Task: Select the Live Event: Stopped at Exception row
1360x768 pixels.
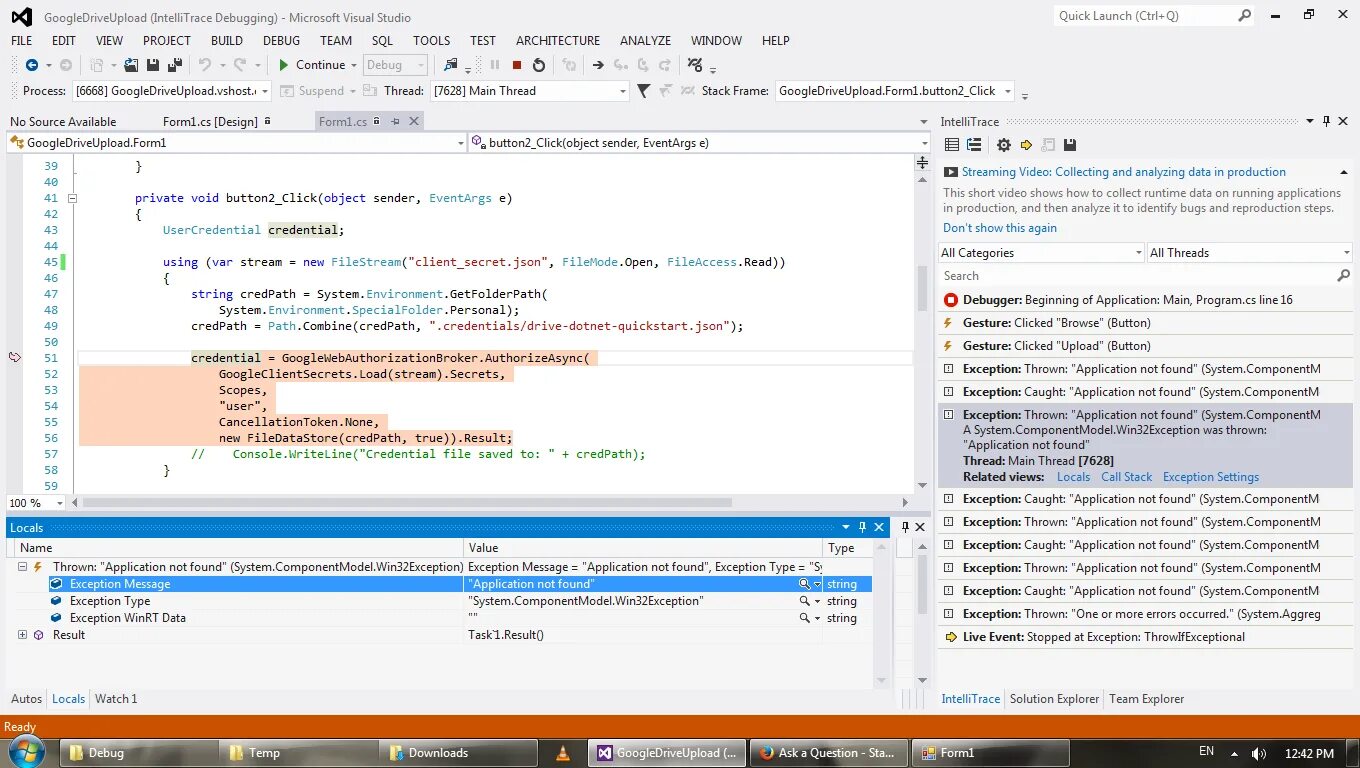Action: point(1146,637)
